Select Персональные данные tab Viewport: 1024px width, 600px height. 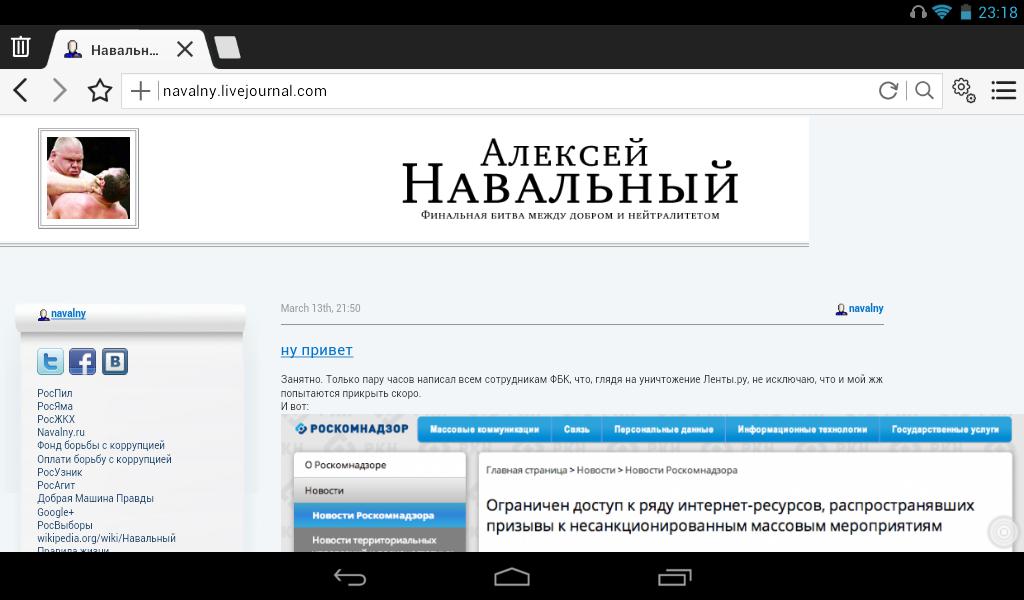tap(664, 430)
